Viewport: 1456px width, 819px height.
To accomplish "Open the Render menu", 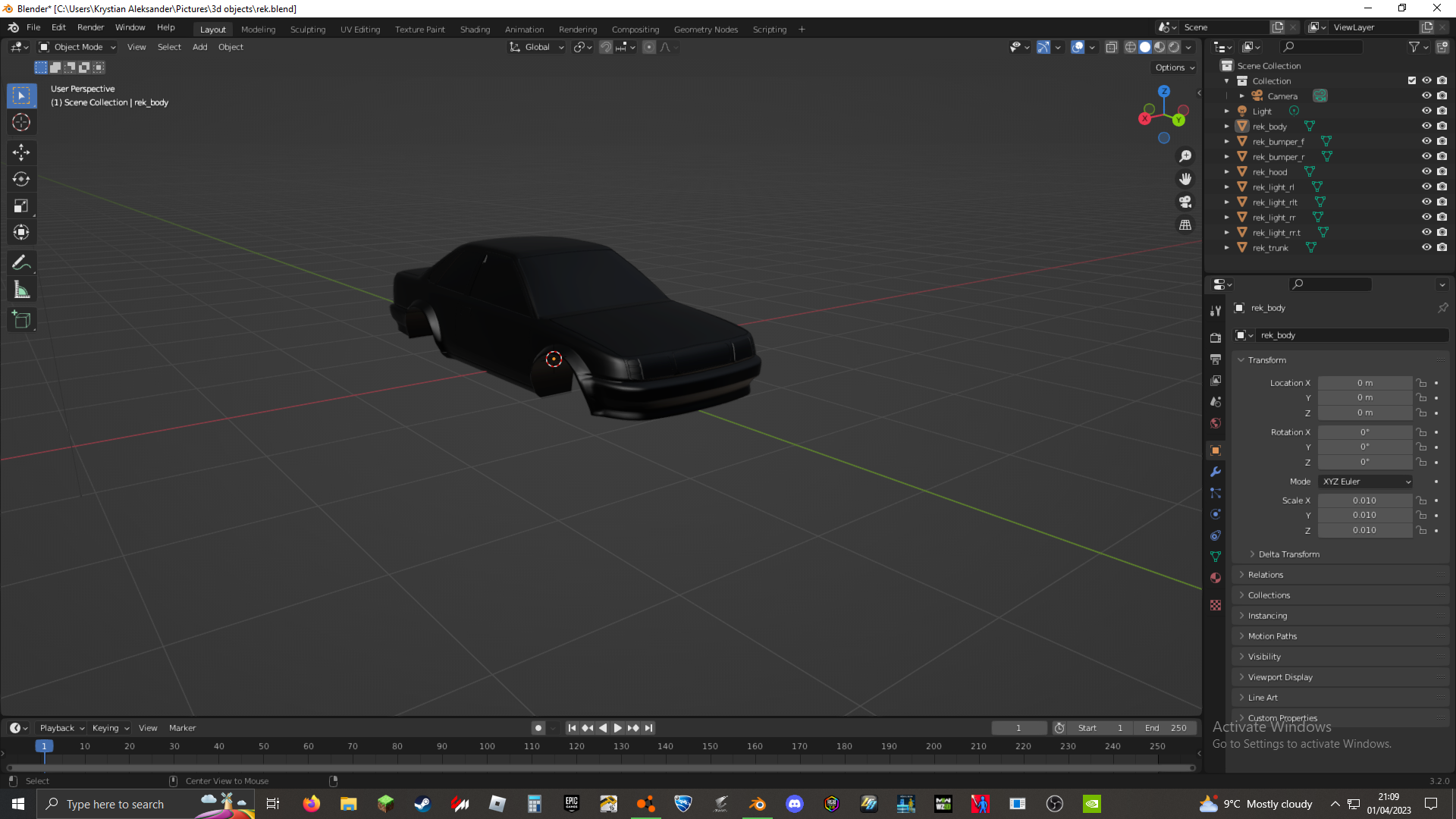I will (90, 27).
